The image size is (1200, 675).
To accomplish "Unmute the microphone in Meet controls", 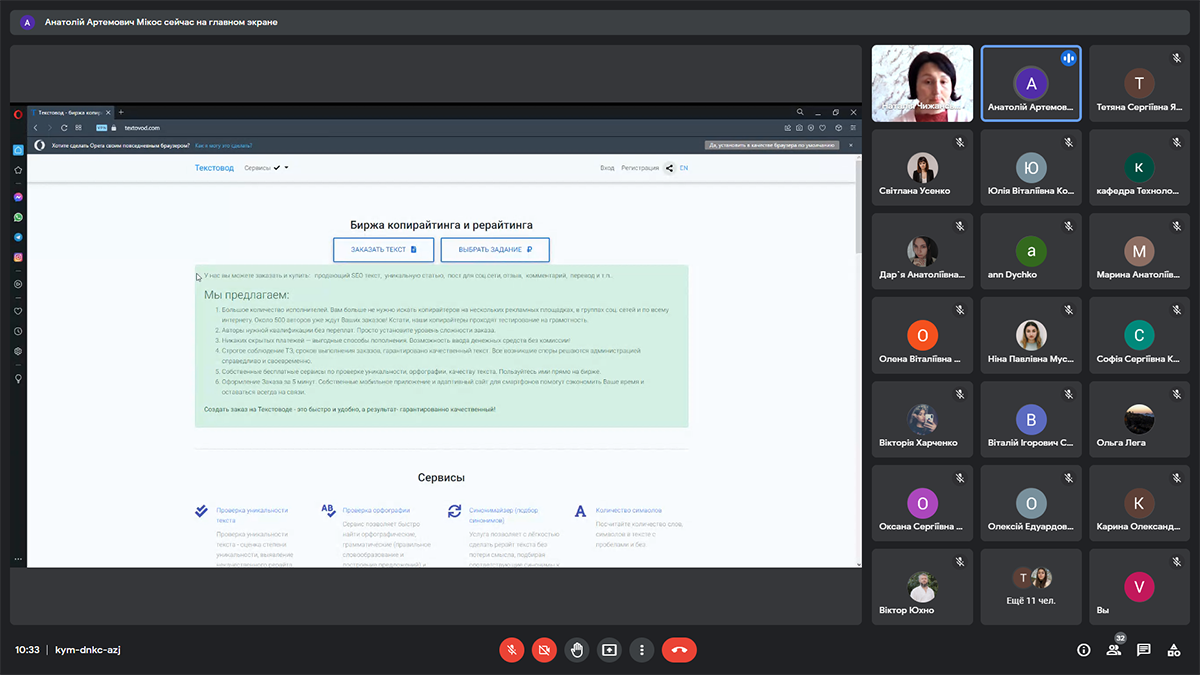I will click(x=512, y=650).
